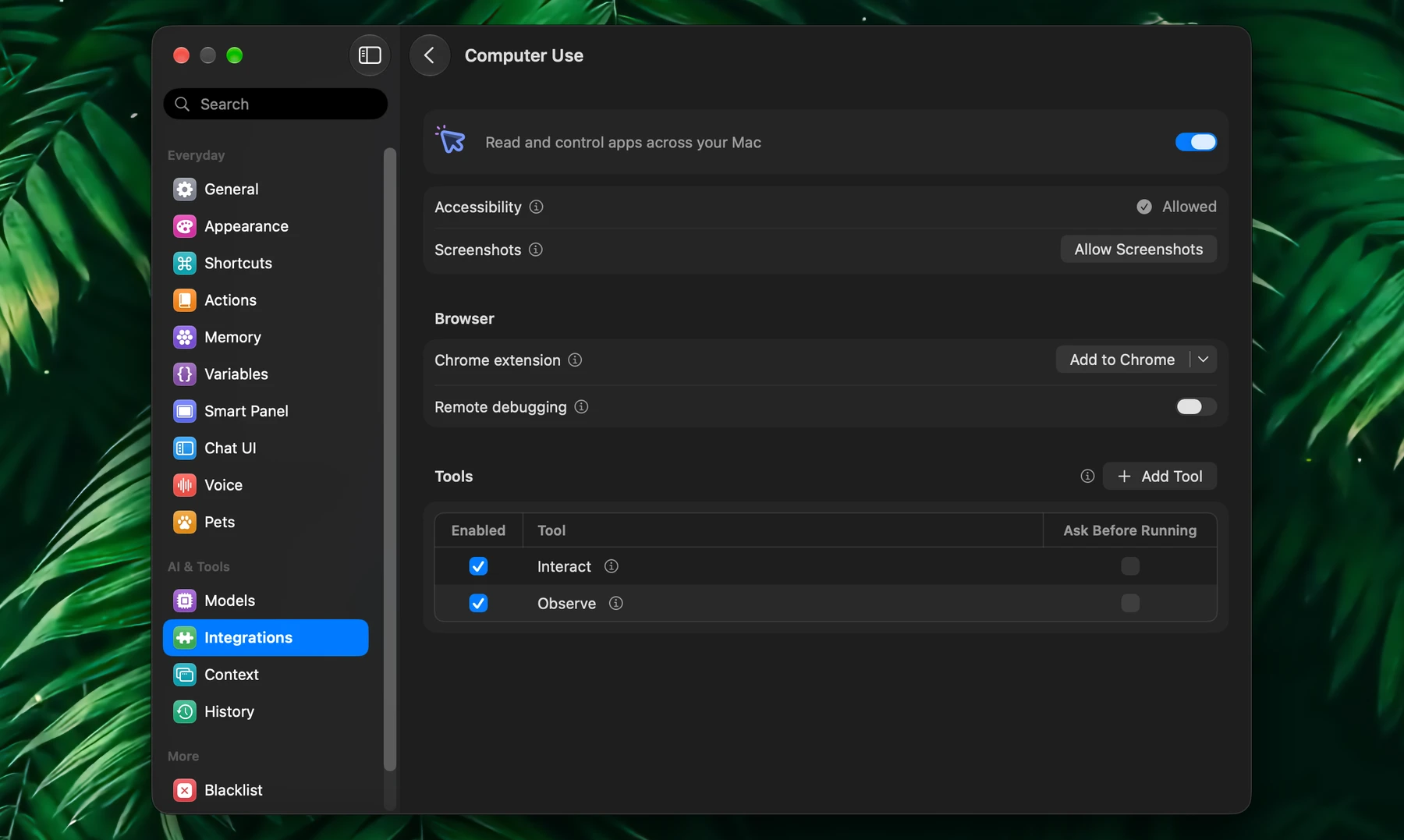Select Integrations in the sidebar
1404x840 pixels.
coord(265,637)
